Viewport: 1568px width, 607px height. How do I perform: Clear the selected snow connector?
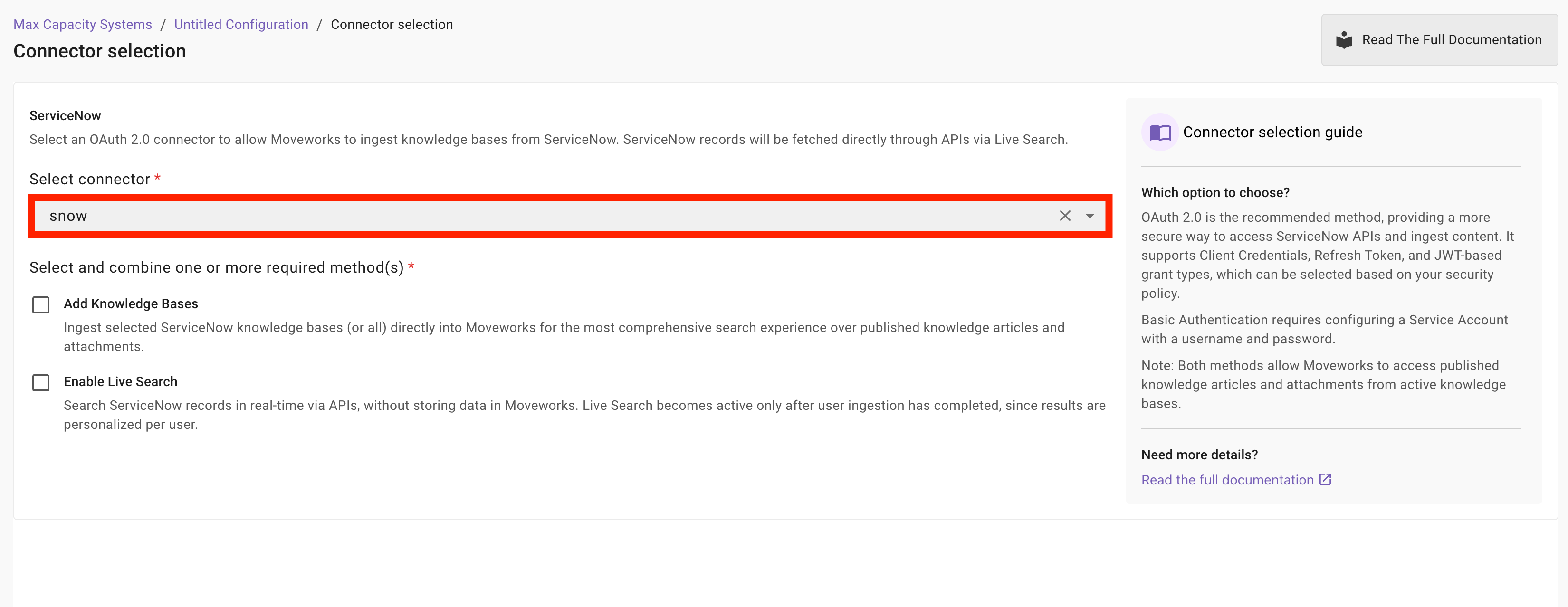[x=1065, y=216]
